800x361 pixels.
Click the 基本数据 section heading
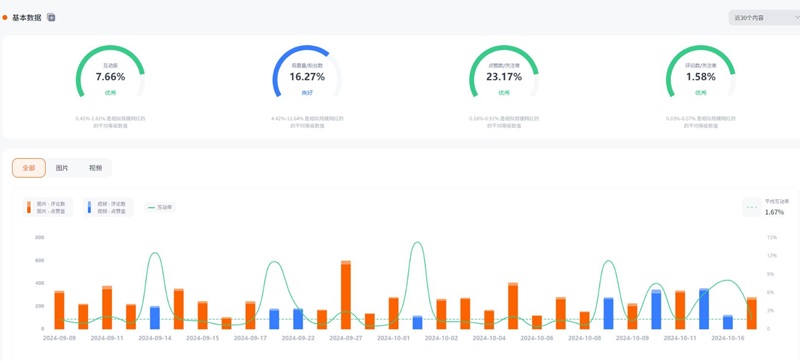[x=27, y=17]
